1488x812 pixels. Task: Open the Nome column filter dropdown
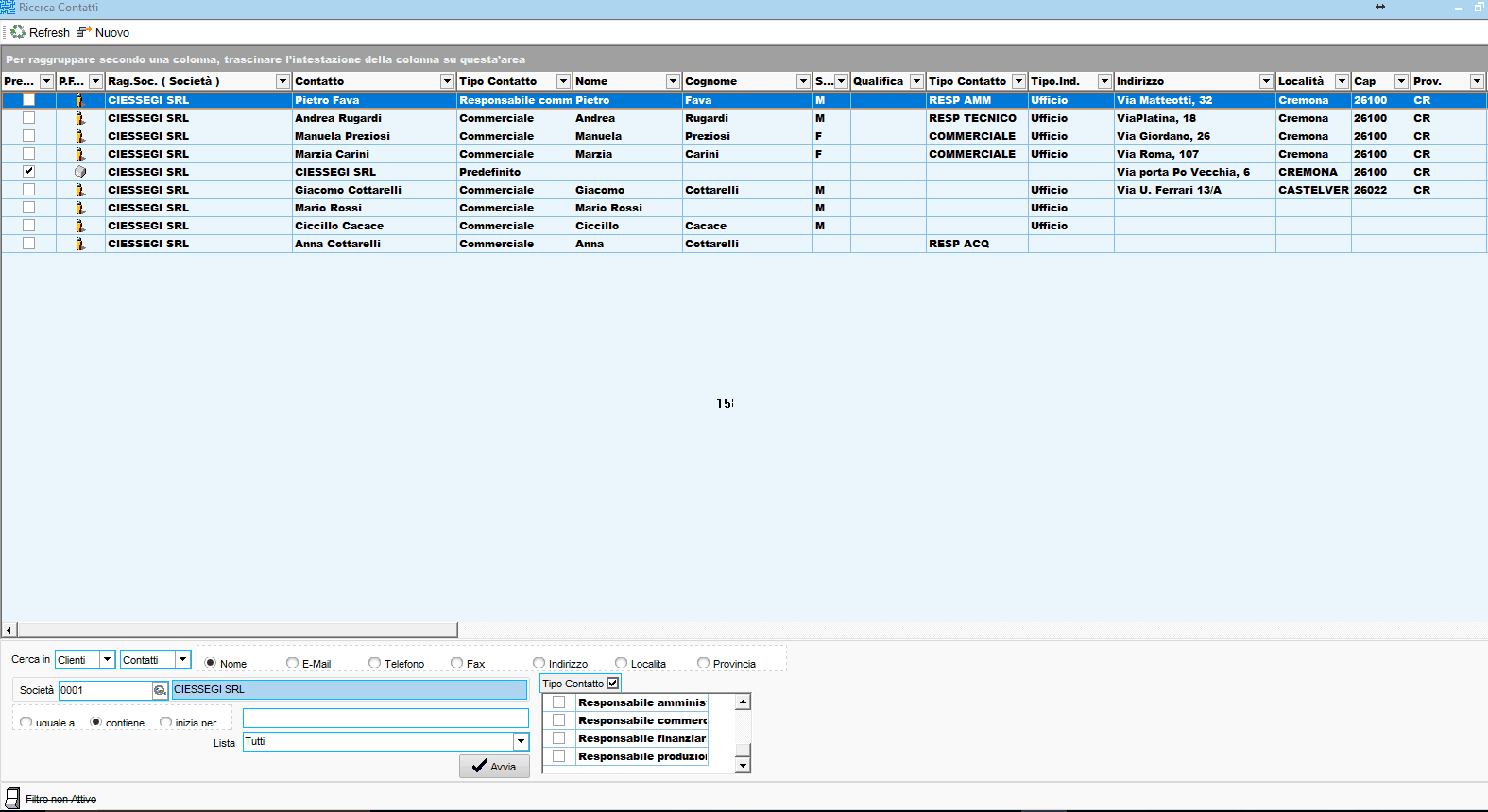click(x=673, y=81)
